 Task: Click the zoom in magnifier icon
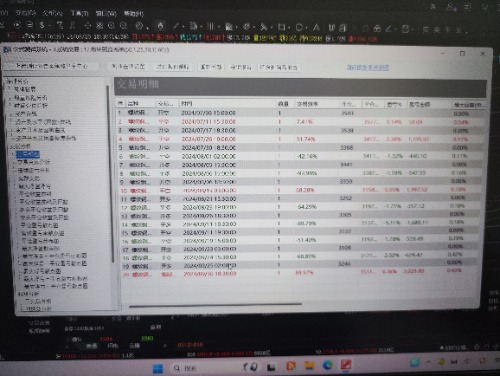112,26
